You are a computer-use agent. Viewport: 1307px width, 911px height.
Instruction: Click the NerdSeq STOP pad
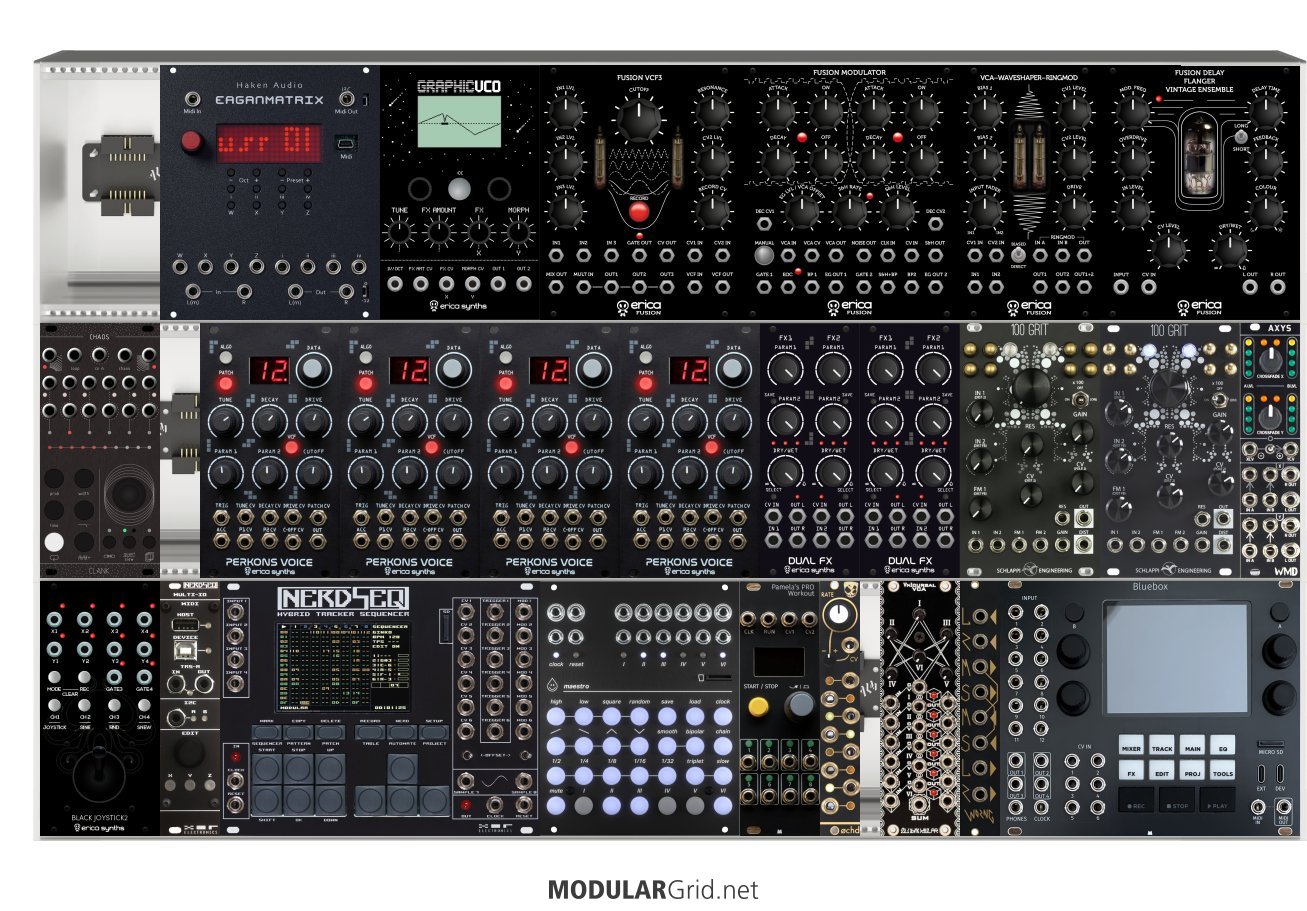[299, 770]
